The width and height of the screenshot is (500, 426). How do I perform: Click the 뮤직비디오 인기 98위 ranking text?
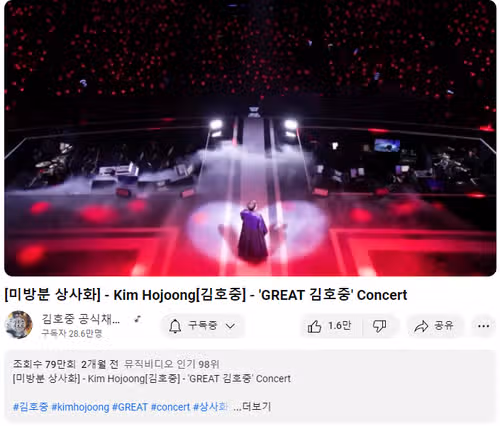point(172,364)
